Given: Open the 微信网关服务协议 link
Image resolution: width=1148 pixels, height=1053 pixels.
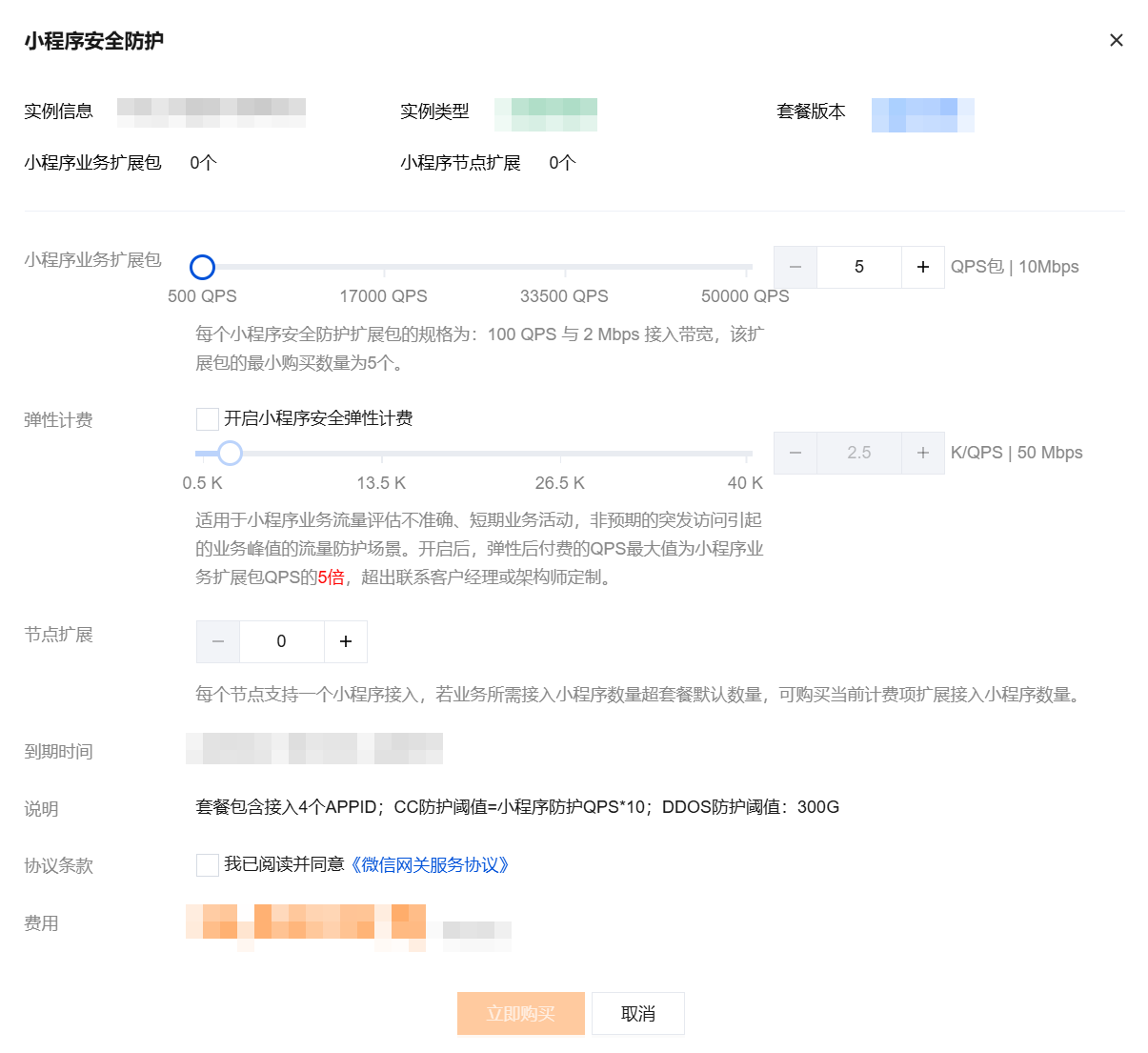Looking at the screenshot, I should tap(430, 864).
